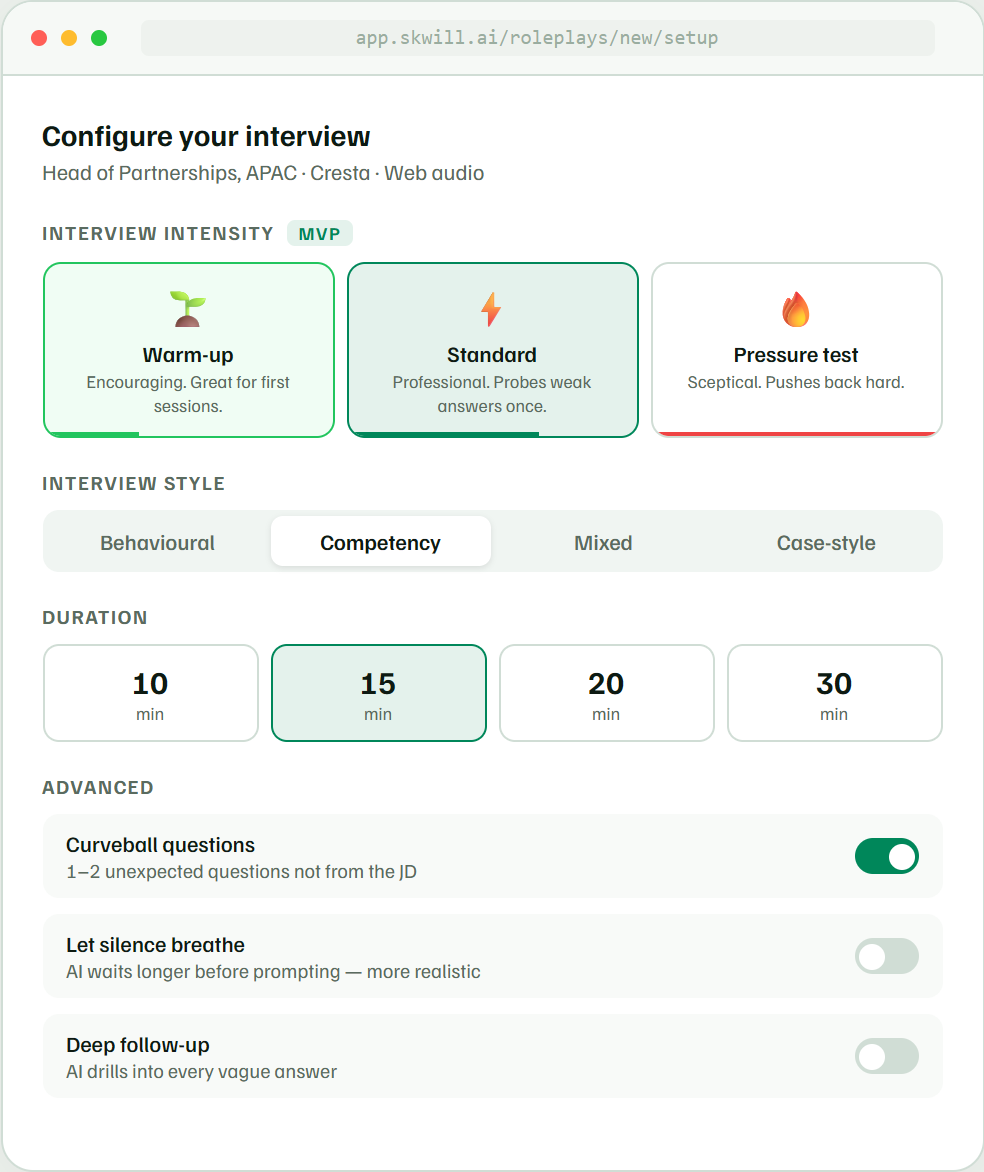984x1172 pixels.
Task: Click the MVP badge next to Interview Intensity
Action: [319, 233]
